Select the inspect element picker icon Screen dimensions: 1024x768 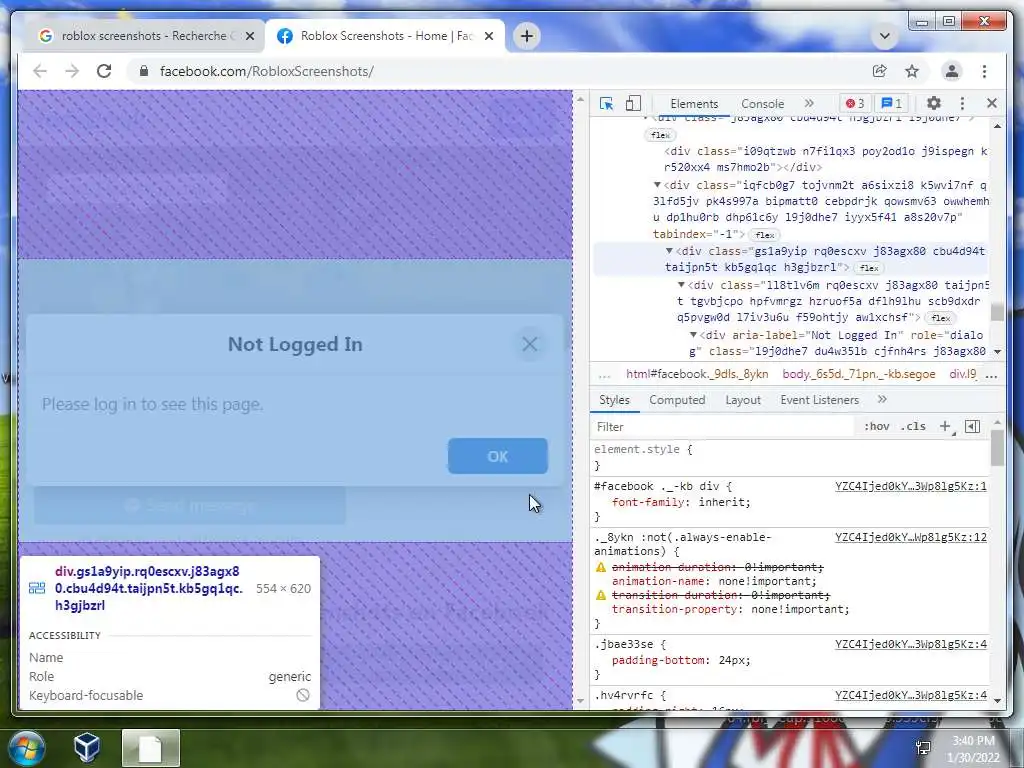pos(606,104)
